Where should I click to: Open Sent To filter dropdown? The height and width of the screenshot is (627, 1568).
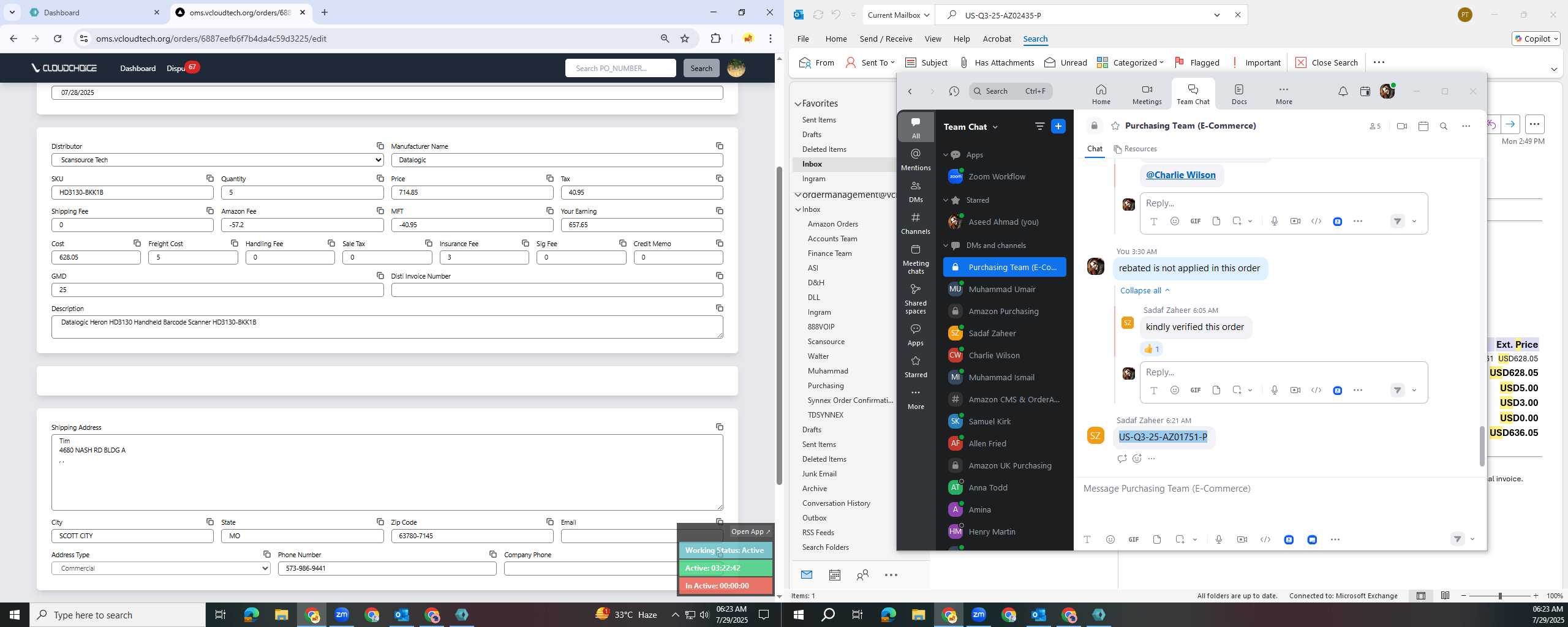[870, 62]
